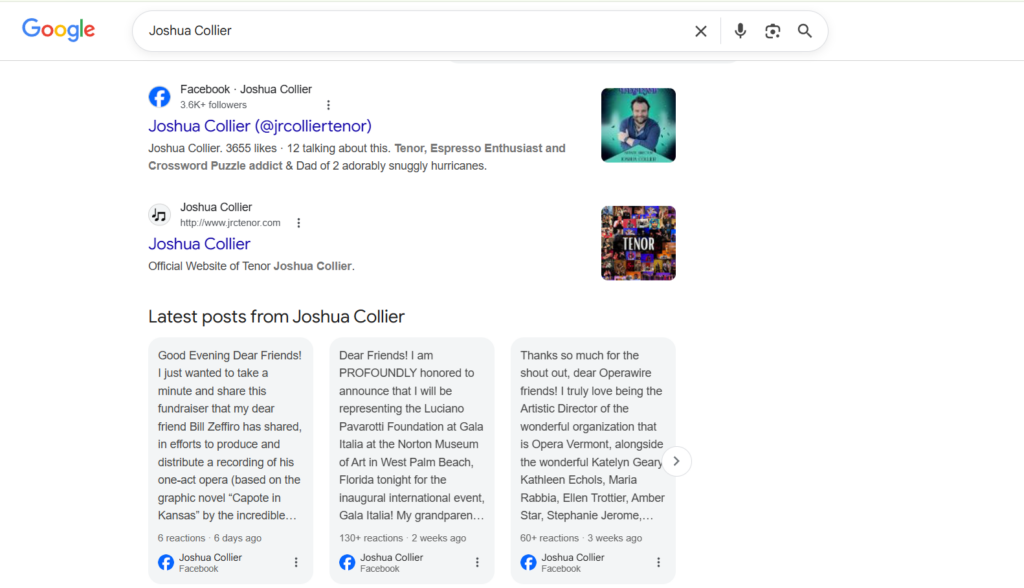Open options menu on 60+ reactions post
This screenshot has width=1024, height=588.
[x=658, y=563]
